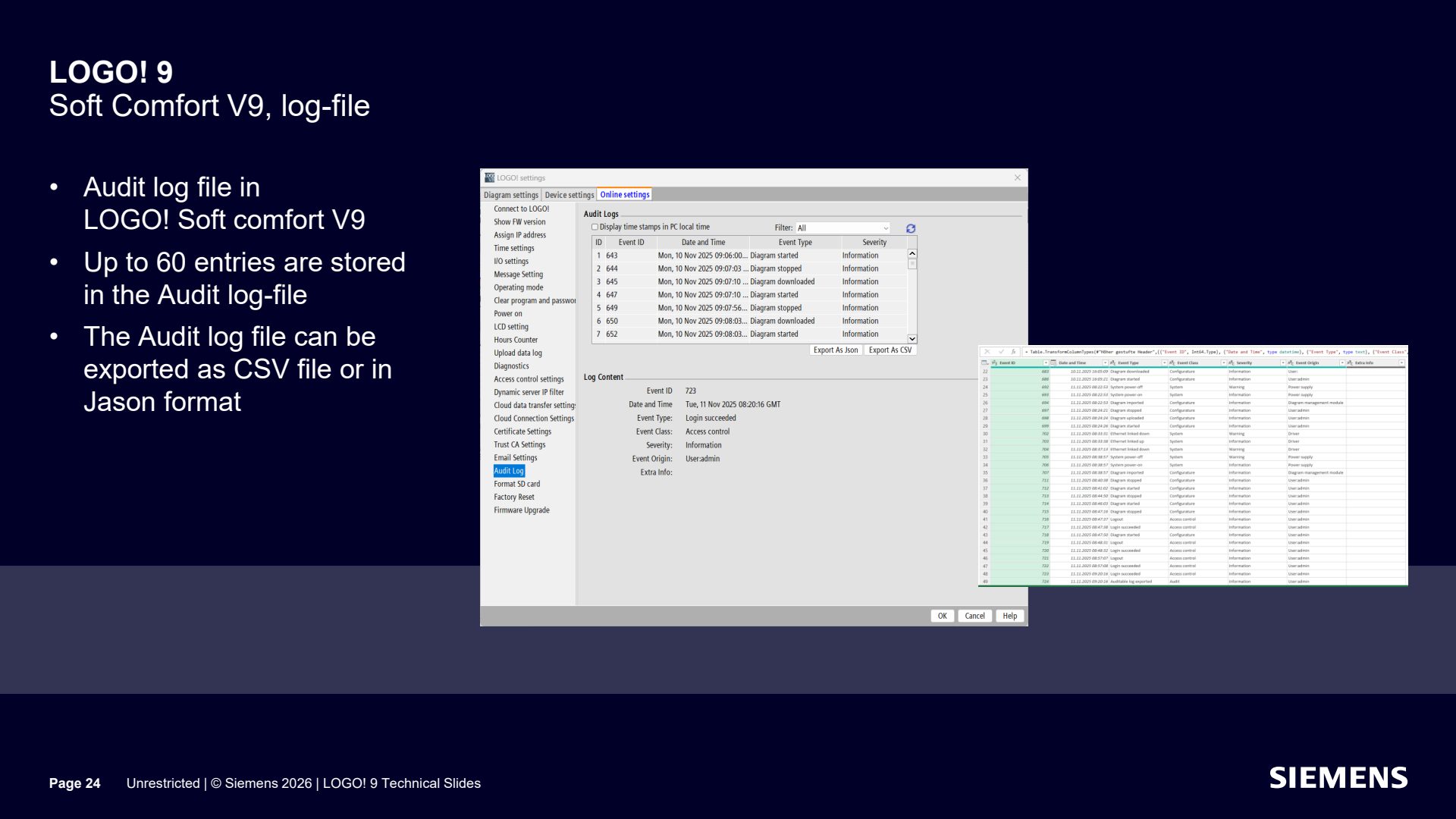Viewport: 1456px width, 819px height.
Task: Click the text type icon of the Event Type column
Action: pos(1112,362)
